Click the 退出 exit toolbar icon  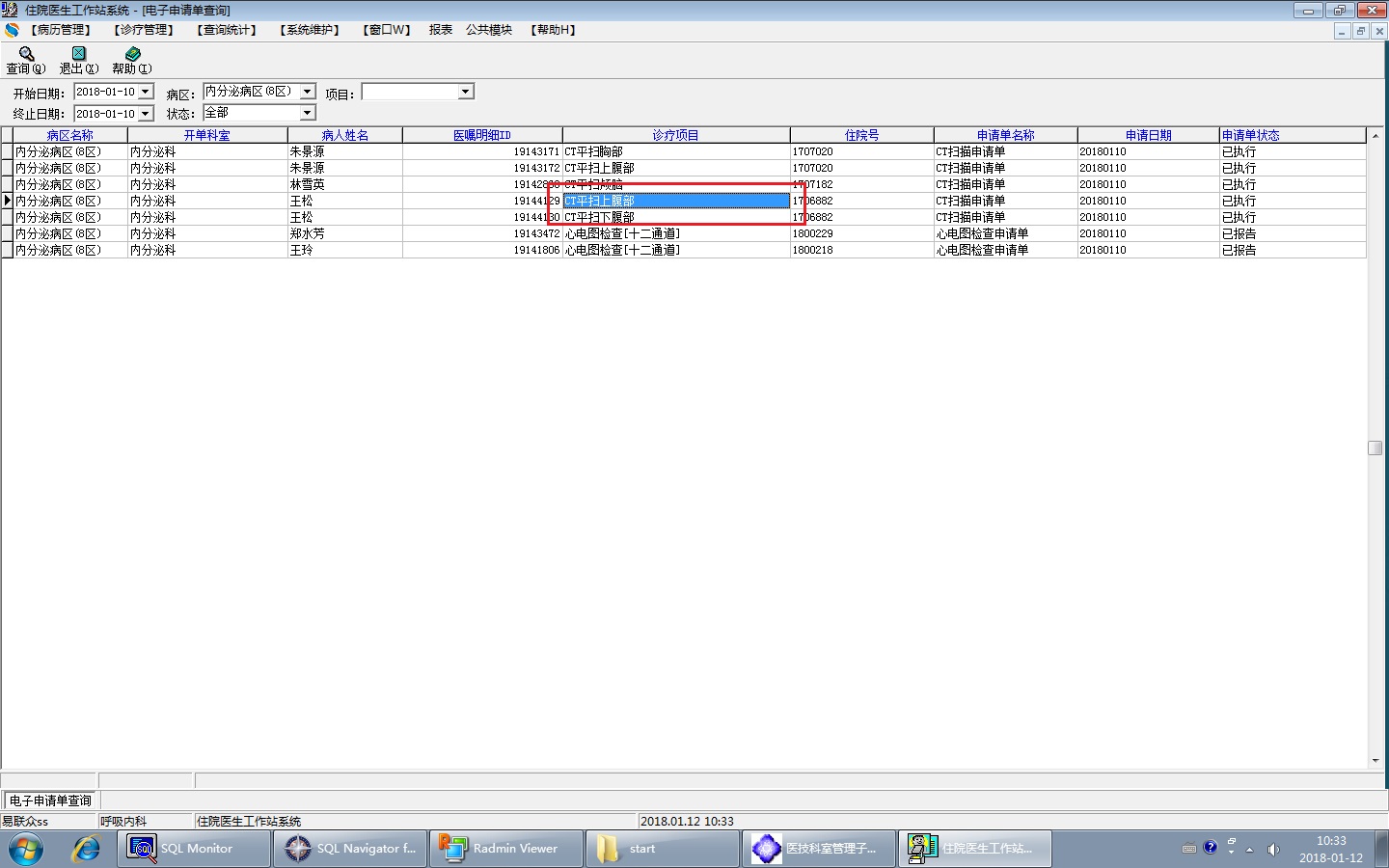click(79, 54)
